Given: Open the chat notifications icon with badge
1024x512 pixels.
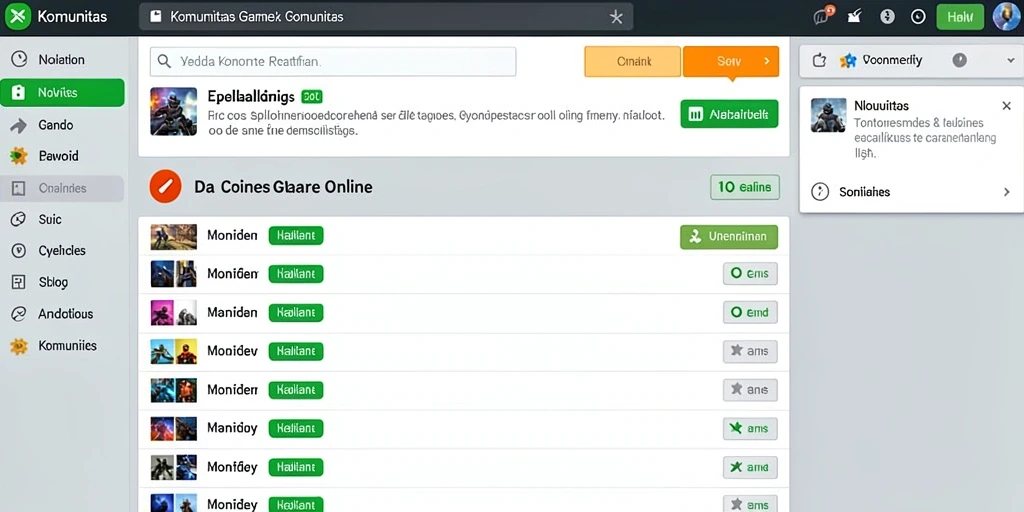Looking at the screenshot, I should [x=822, y=16].
